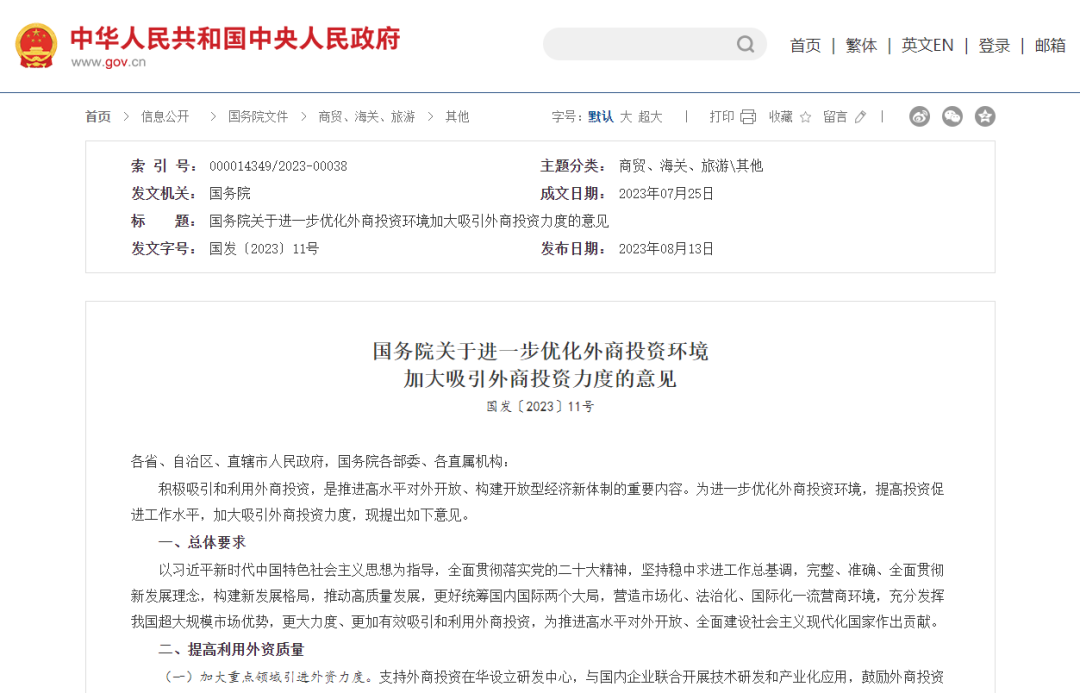Switch font size to 大
The image size is (1080, 693).
click(624, 116)
